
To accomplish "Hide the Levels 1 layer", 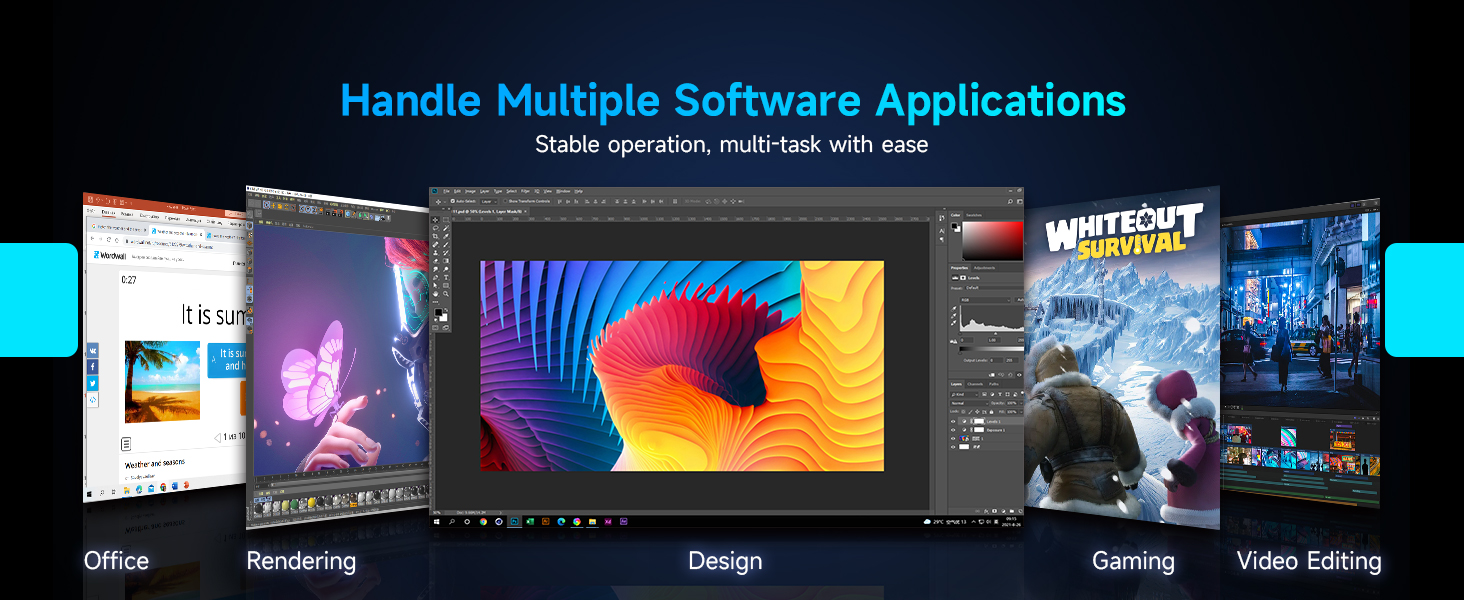I will (952, 422).
